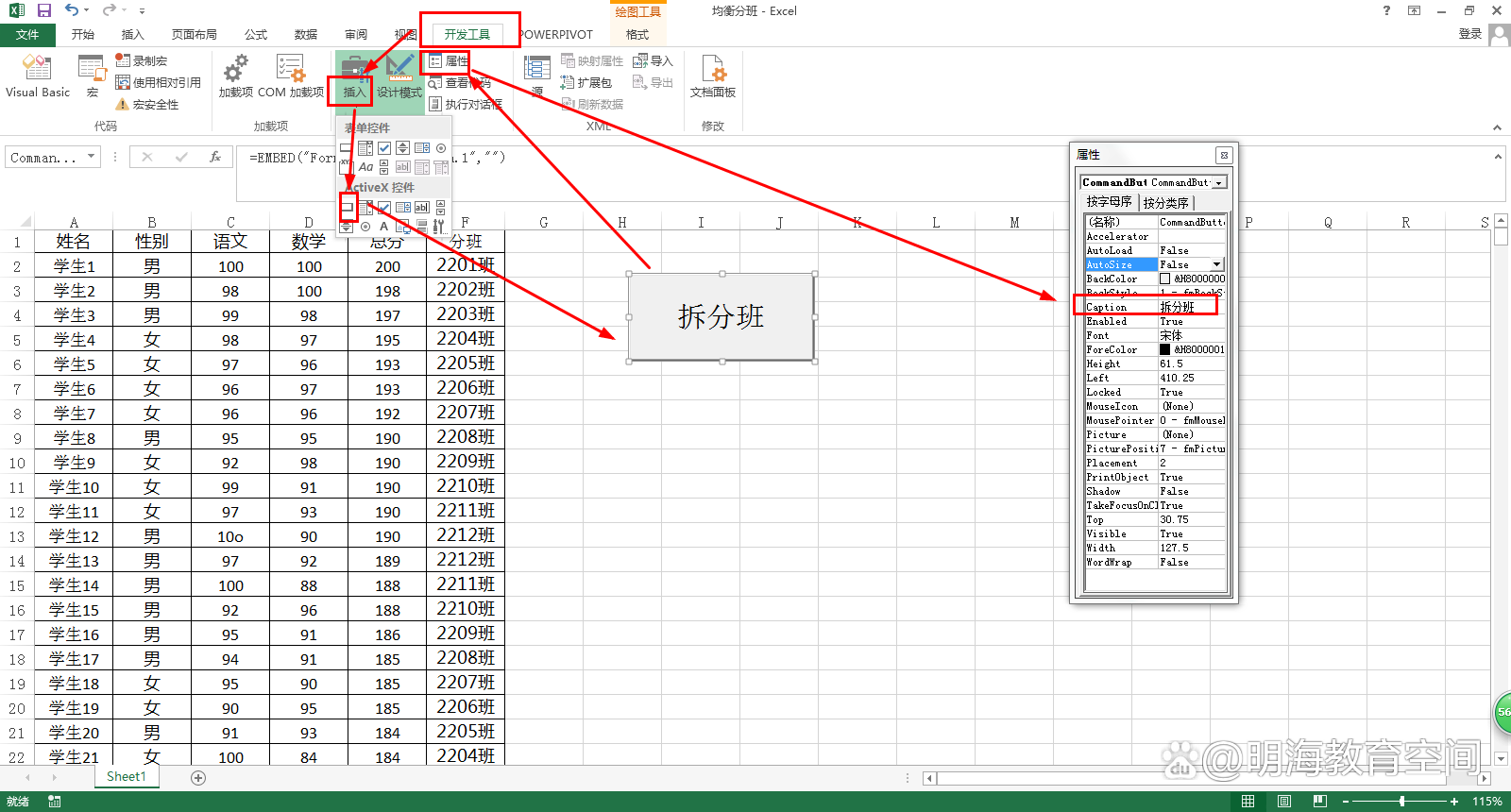The height and width of the screenshot is (812, 1511).
Task: Toggle 设计模式 design mode
Action: [x=399, y=76]
